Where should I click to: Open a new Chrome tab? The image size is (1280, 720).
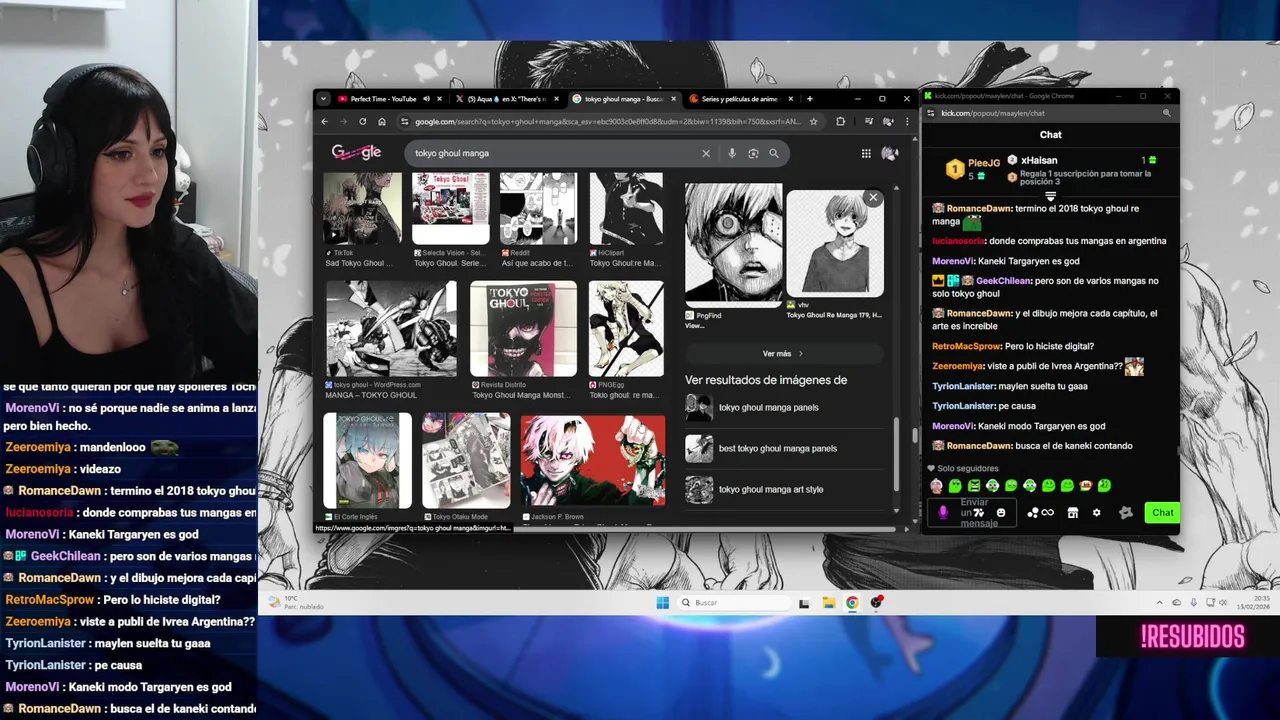point(809,99)
